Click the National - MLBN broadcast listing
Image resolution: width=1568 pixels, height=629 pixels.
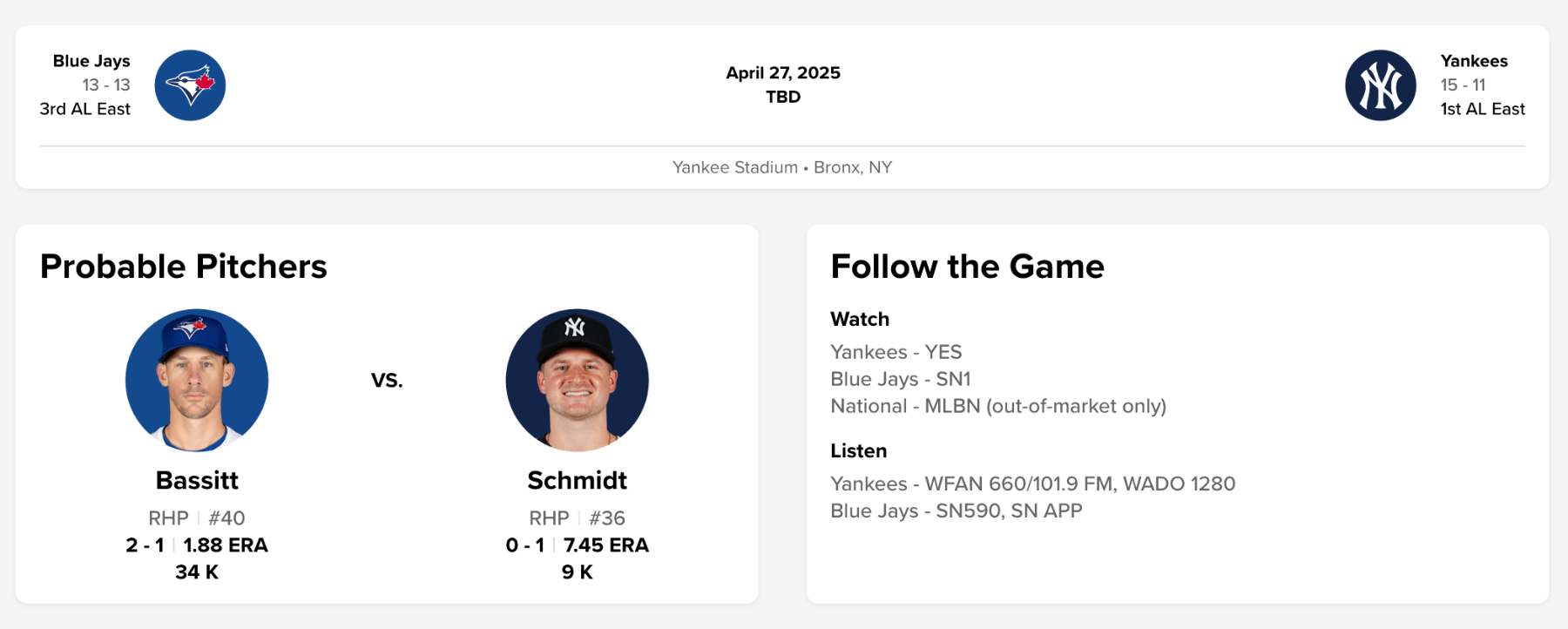coord(997,406)
